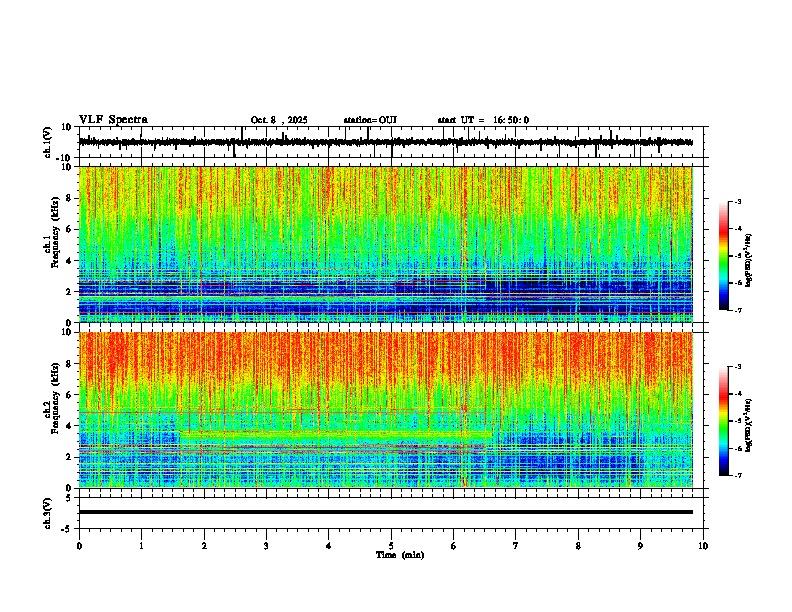Click the ch.1 color bar's log(PSD) unit label
The height and width of the screenshot is (612, 792).
(x=749, y=260)
